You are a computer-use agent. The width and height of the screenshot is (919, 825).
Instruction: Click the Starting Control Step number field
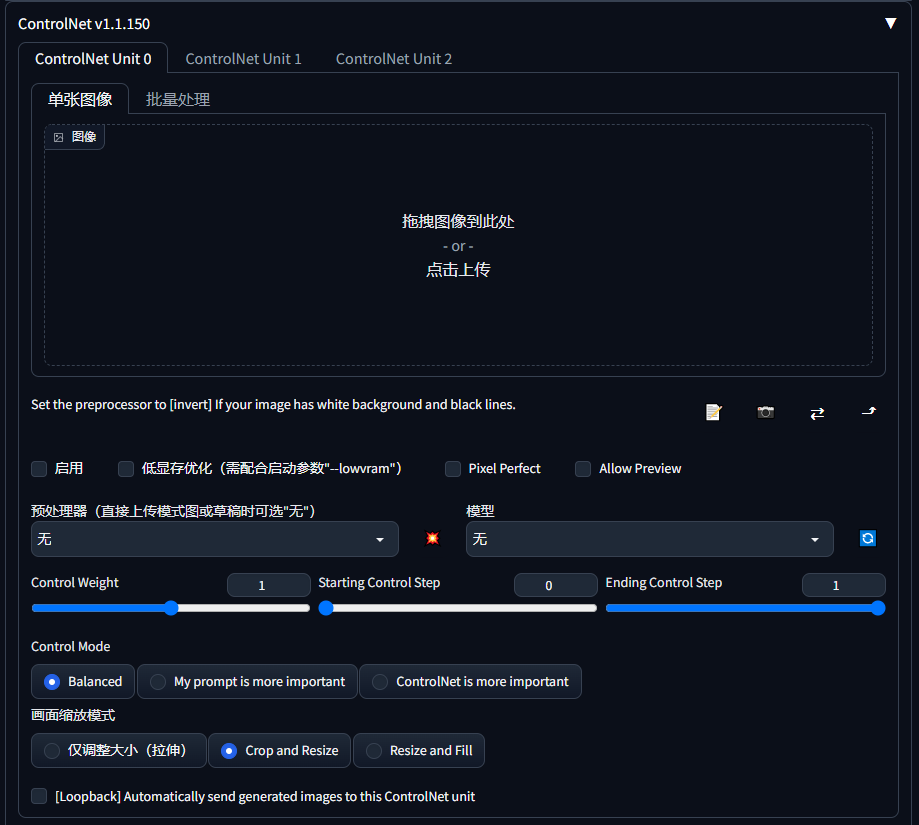click(556, 585)
